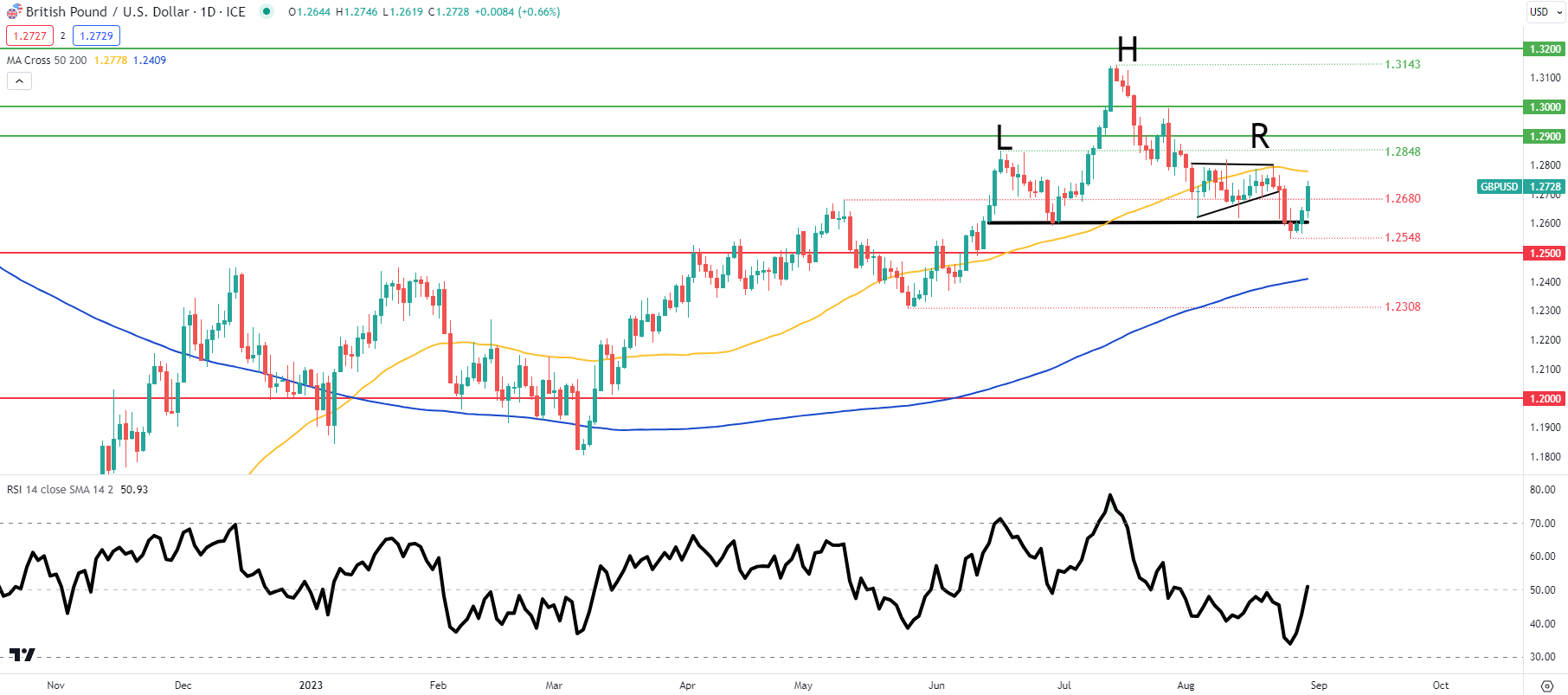Select the H head label on chart

pos(1127,49)
